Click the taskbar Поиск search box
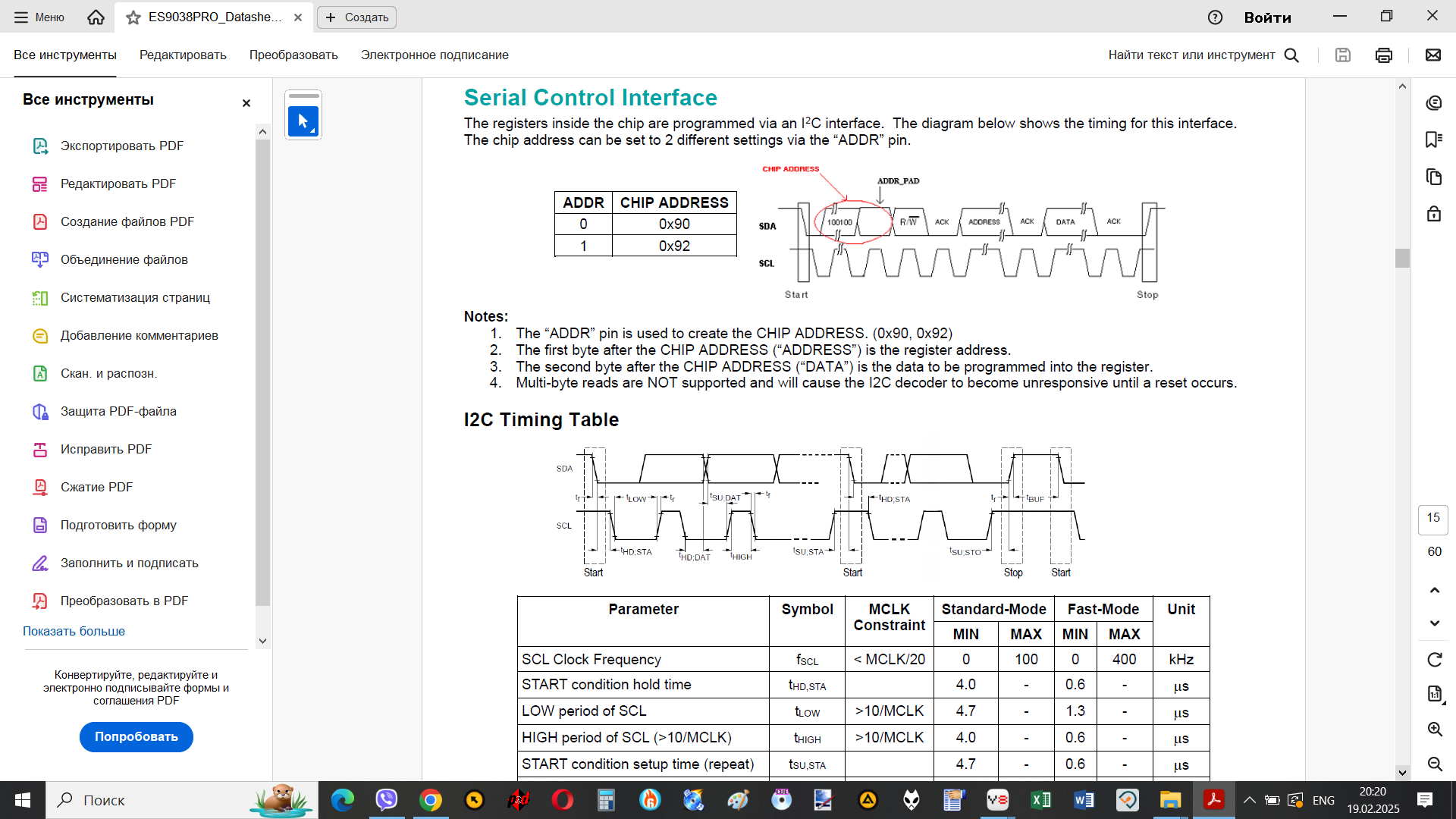Viewport: 1456px width, 819px height. (x=182, y=800)
